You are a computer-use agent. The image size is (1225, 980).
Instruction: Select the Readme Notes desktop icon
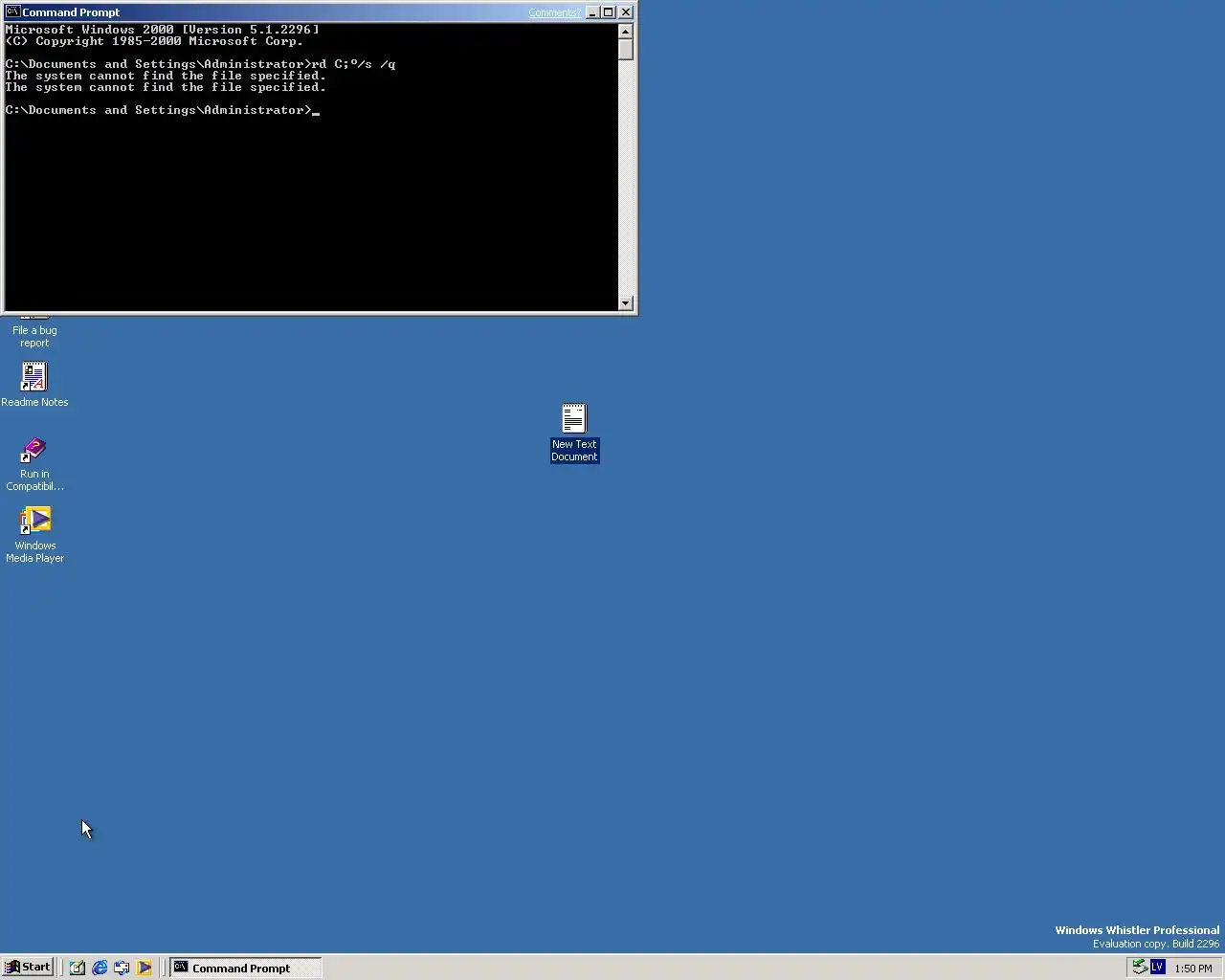pyautogui.click(x=34, y=384)
